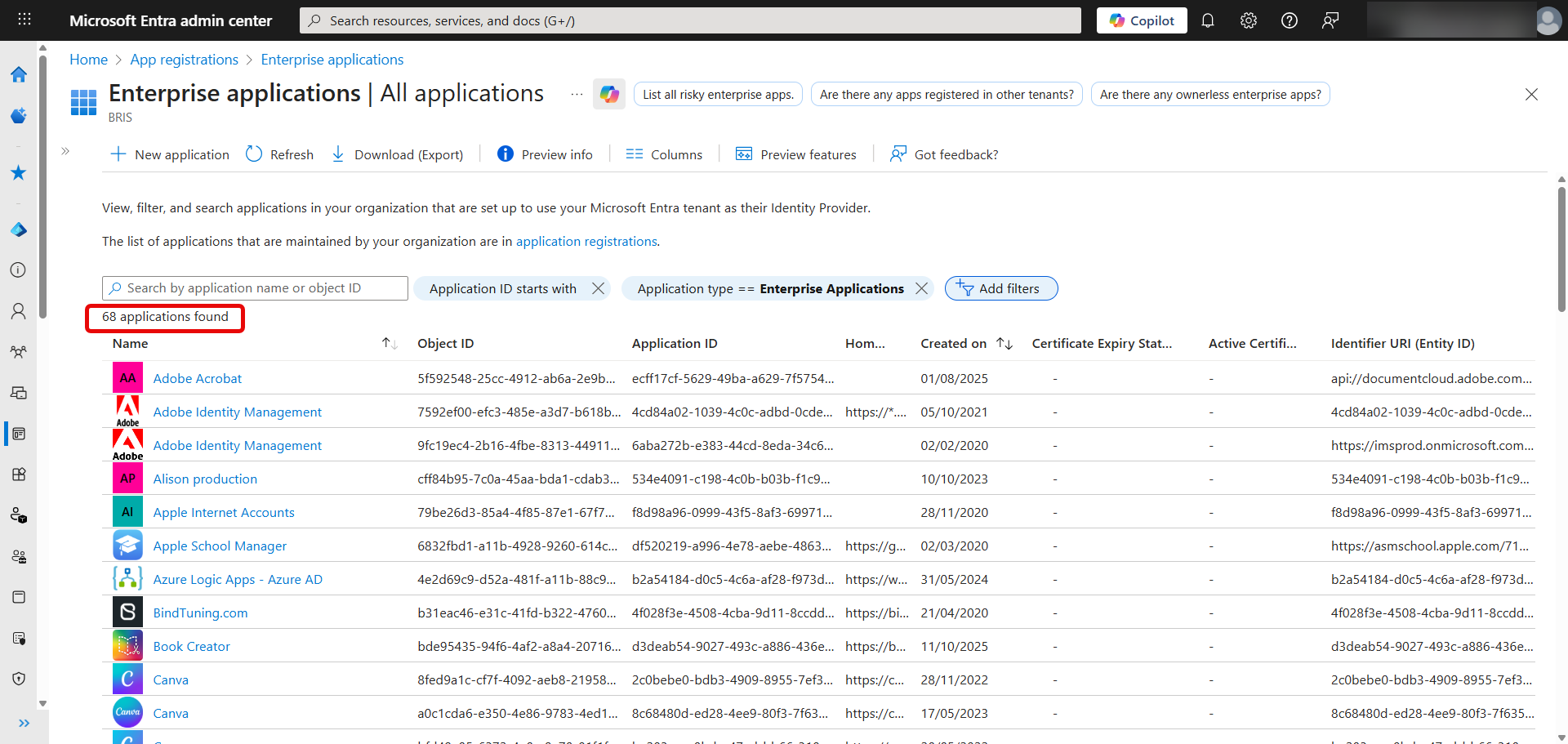Open the Home icon in the left sidebar
Viewport: 1568px width, 744px height.
pos(18,74)
